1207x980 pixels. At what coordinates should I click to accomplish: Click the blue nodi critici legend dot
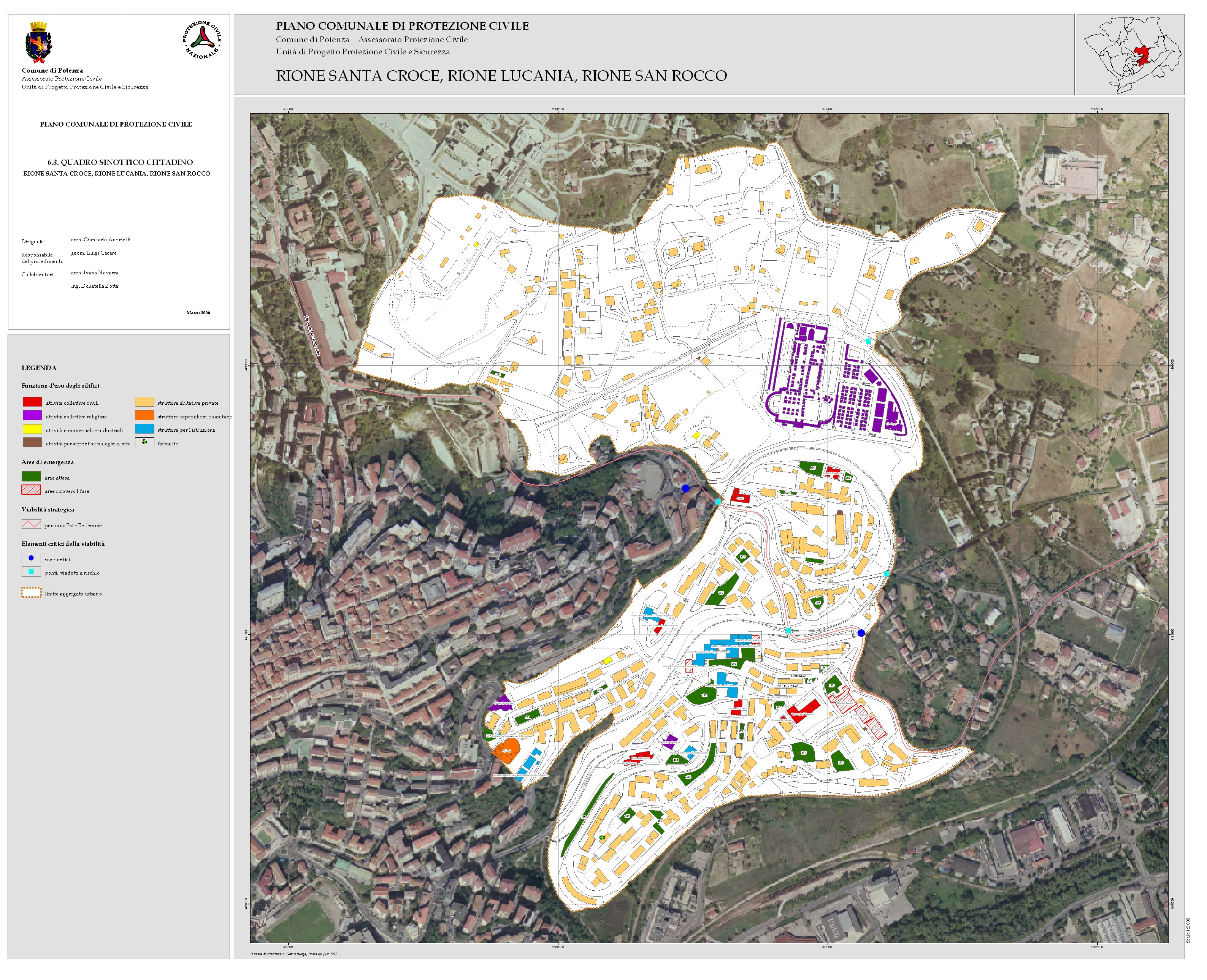point(31,558)
